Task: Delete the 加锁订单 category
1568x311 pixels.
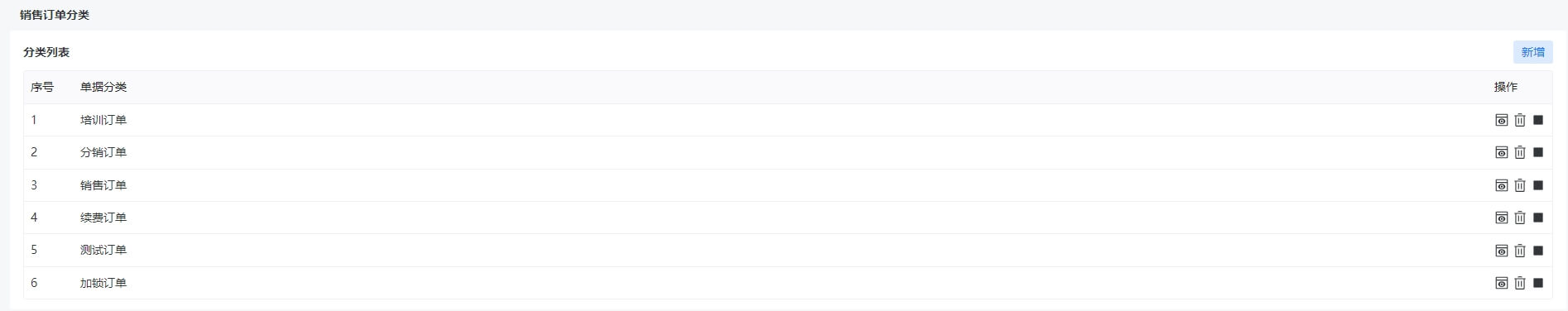Action: (x=1520, y=283)
